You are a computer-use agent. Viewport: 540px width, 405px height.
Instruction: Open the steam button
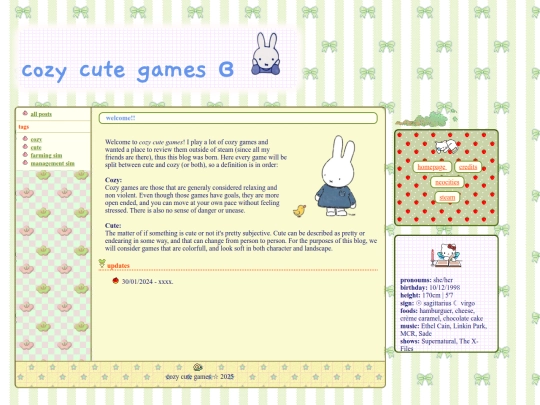click(447, 197)
